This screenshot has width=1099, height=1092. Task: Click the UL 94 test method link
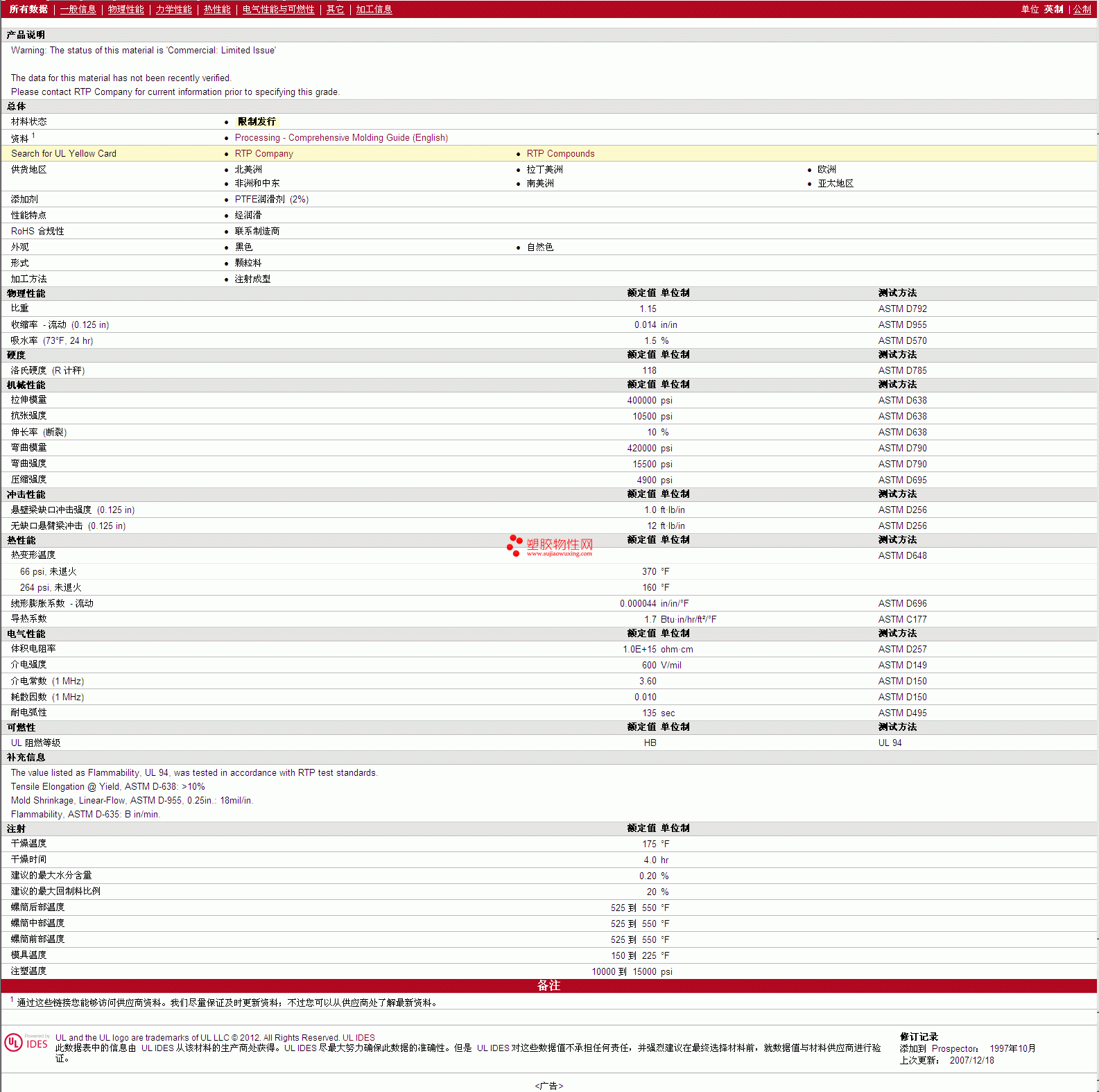[x=890, y=743]
